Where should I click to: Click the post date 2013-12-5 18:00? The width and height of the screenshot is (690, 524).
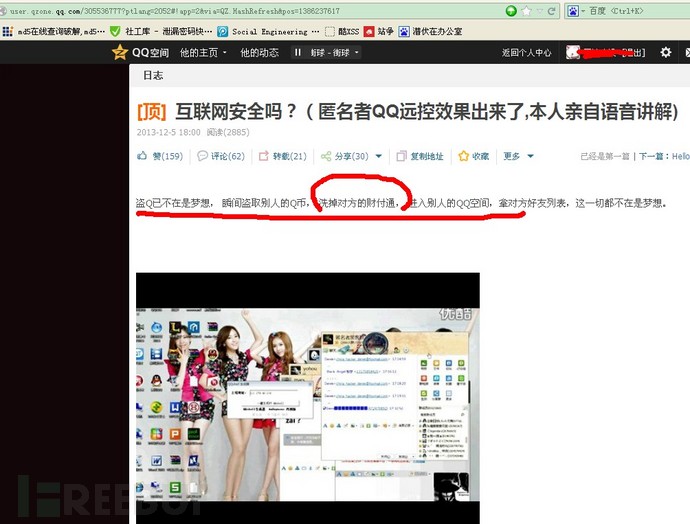[169, 132]
